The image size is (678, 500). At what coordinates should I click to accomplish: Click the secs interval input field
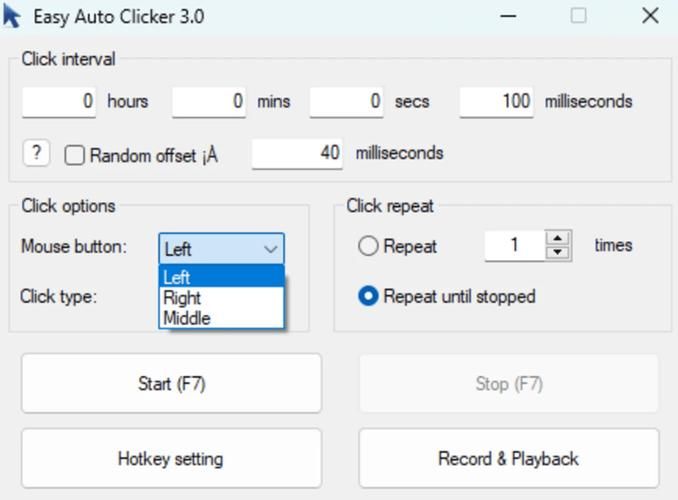pos(346,102)
